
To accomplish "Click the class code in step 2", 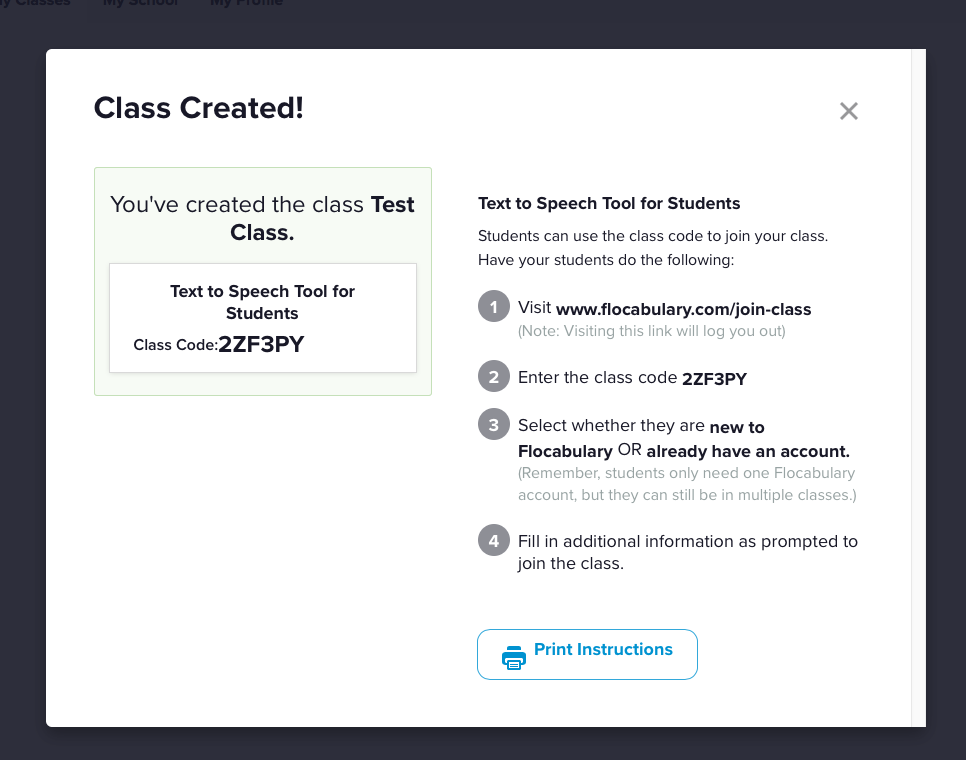I will 714,379.
